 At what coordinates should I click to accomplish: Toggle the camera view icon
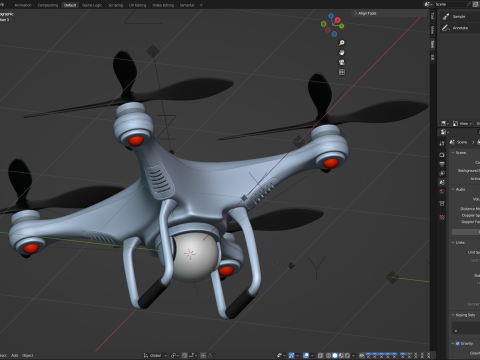[x=342, y=62]
